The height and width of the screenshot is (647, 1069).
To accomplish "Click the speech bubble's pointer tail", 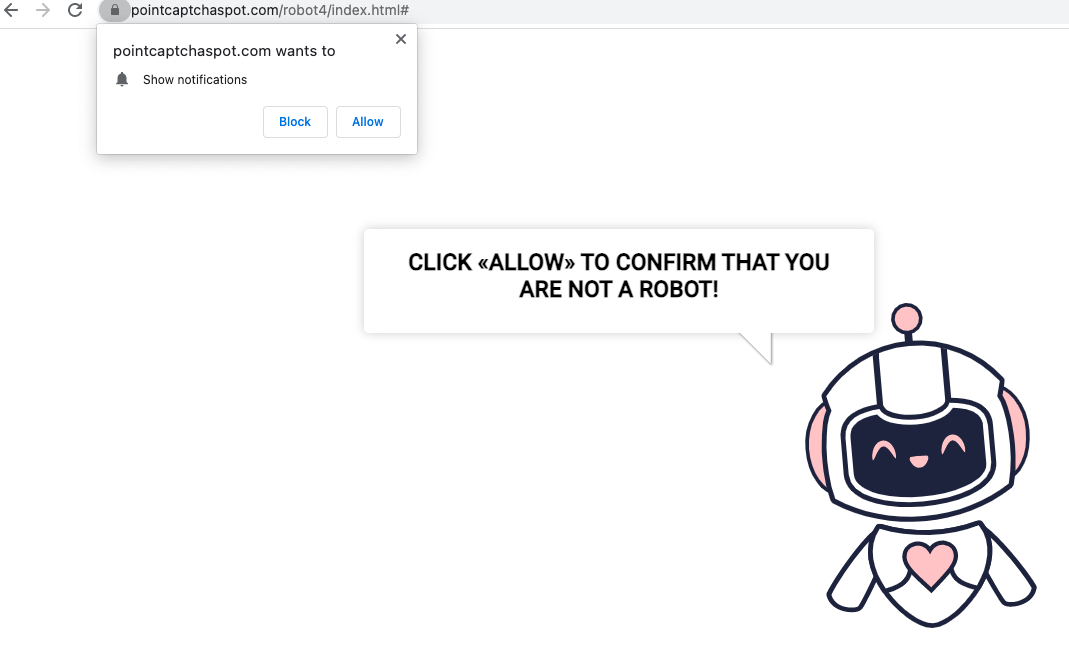I will coord(758,348).
